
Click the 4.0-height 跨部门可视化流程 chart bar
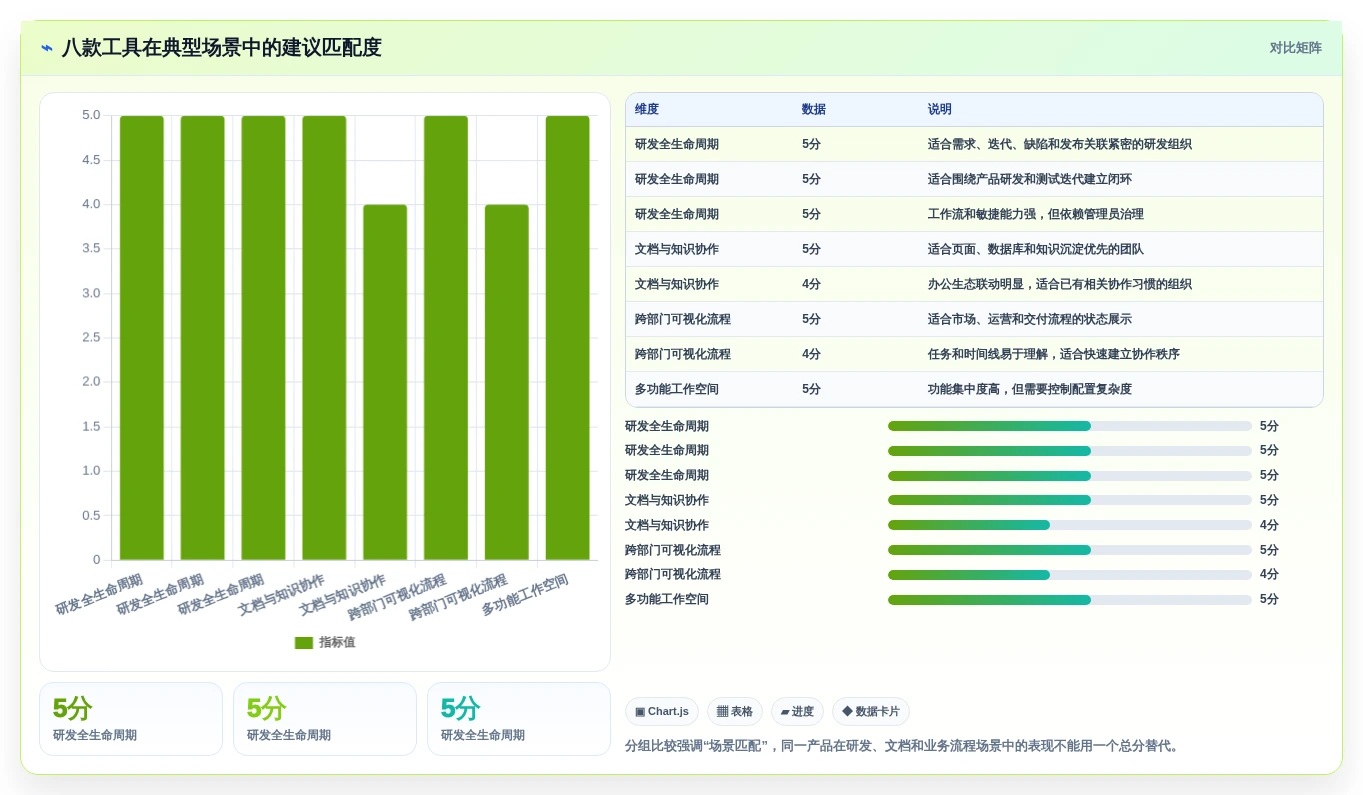click(507, 382)
